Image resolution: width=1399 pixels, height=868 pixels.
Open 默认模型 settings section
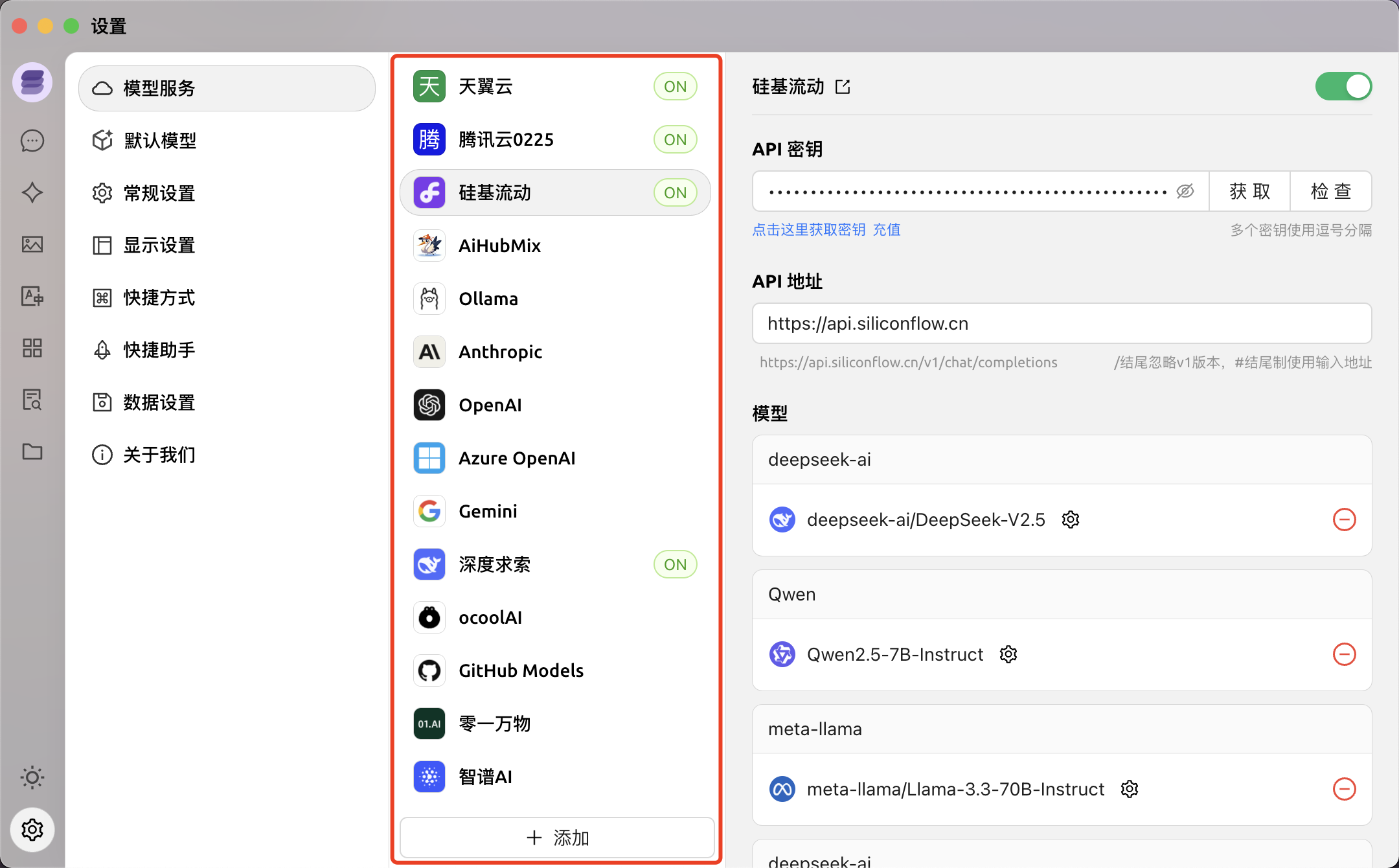[x=160, y=141]
